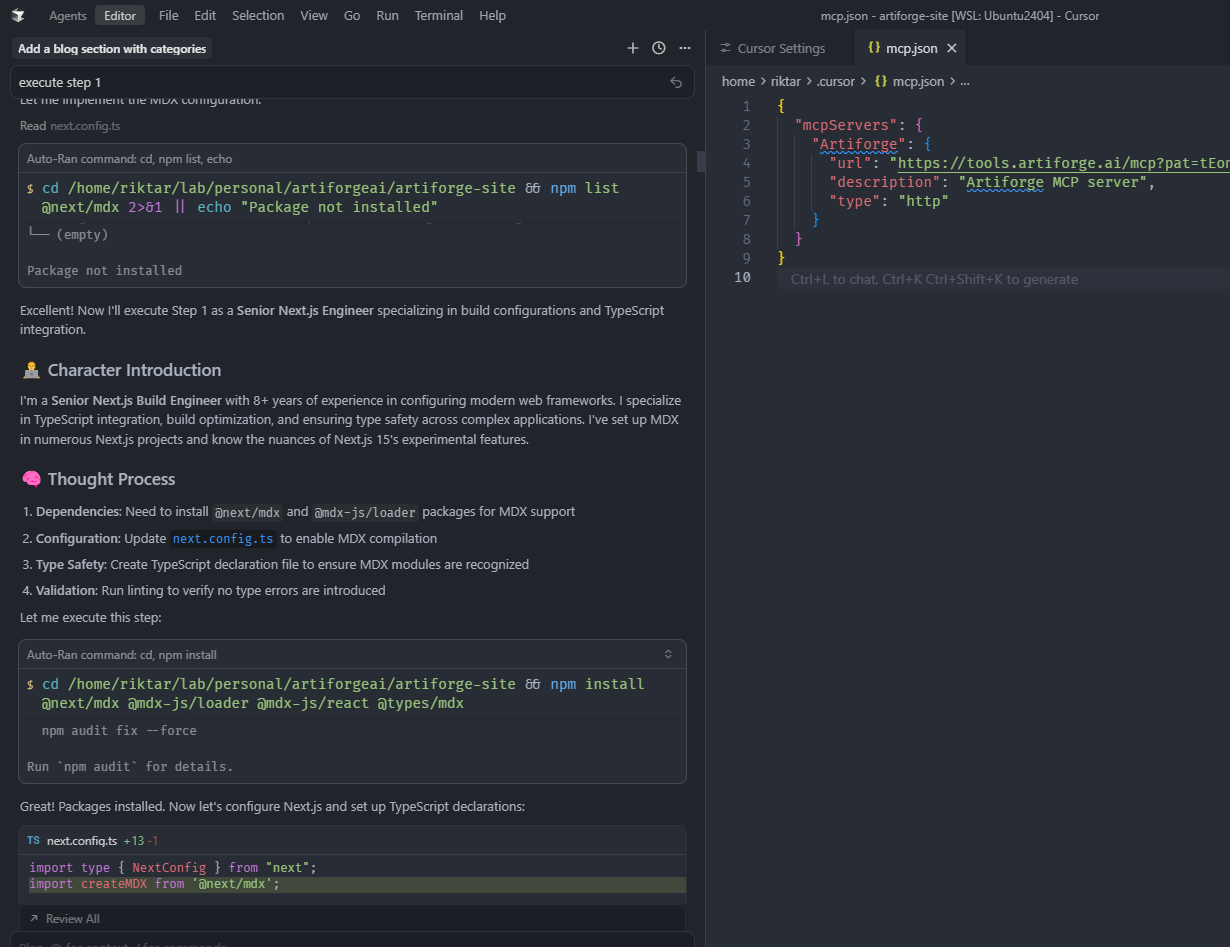Click the yellow braces icon on the mcp.json tab
Image resolution: width=1230 pixels, height=947 pixels.
click(x=873, y=46)
